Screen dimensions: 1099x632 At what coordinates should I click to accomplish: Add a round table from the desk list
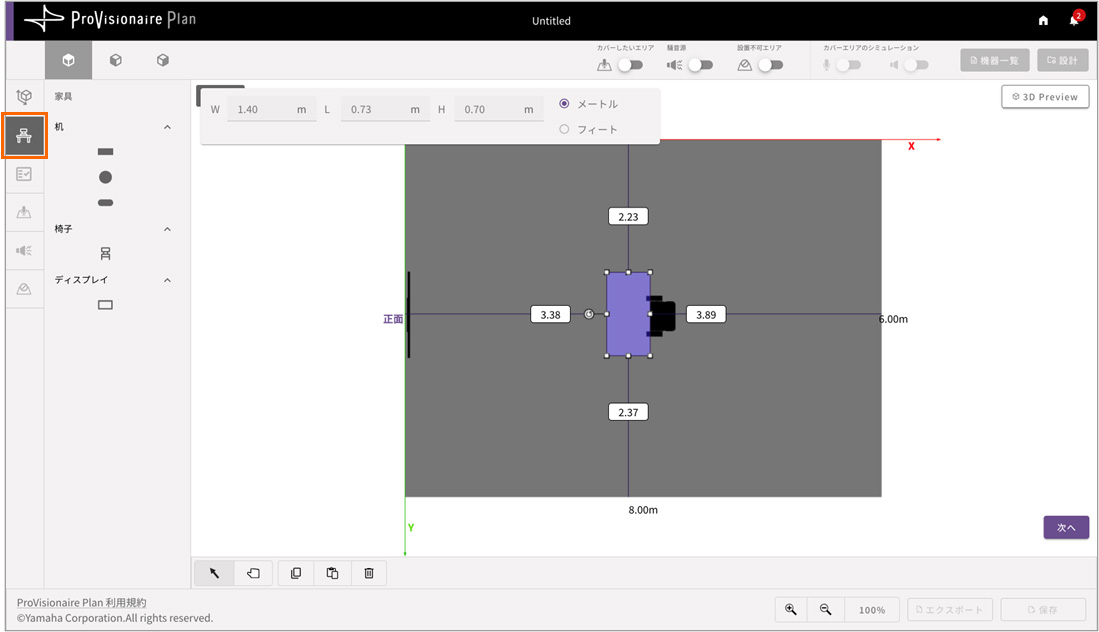[x=105, y=177]
